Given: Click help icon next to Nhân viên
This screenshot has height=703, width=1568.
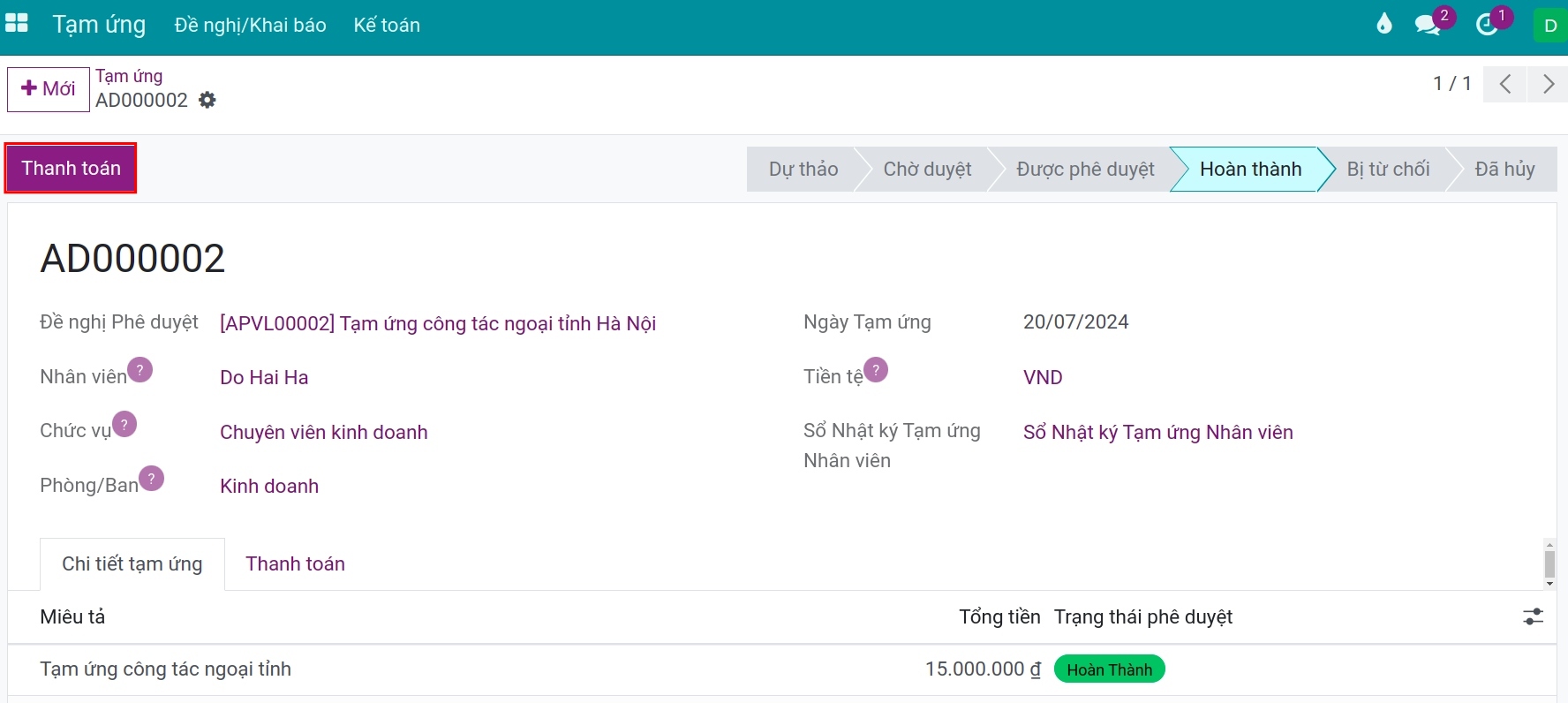Looking at the screenshot, I should coord(140,369).
